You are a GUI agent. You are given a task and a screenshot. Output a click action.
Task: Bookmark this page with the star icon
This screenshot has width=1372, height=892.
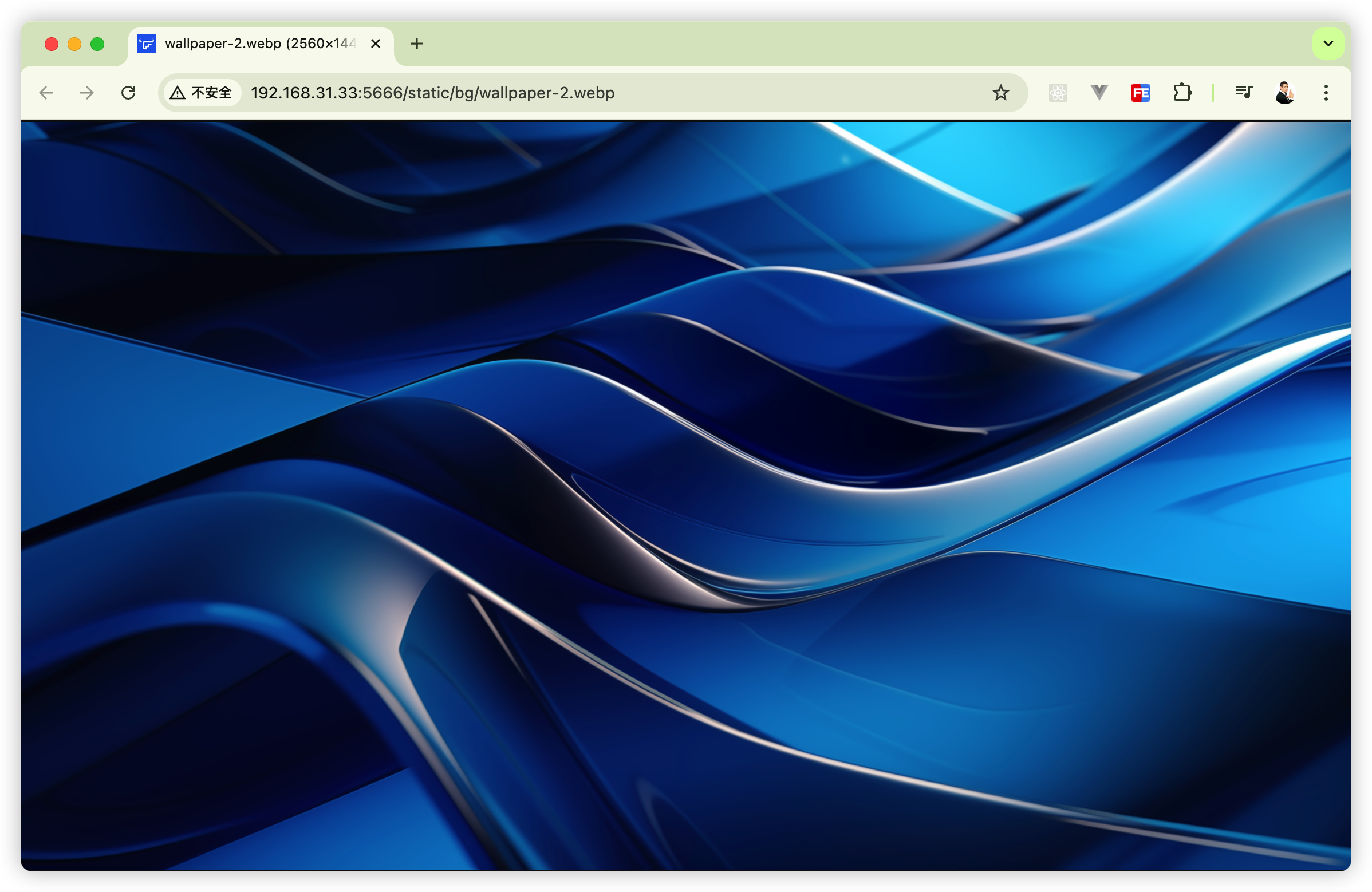[x=1001, y=93]
